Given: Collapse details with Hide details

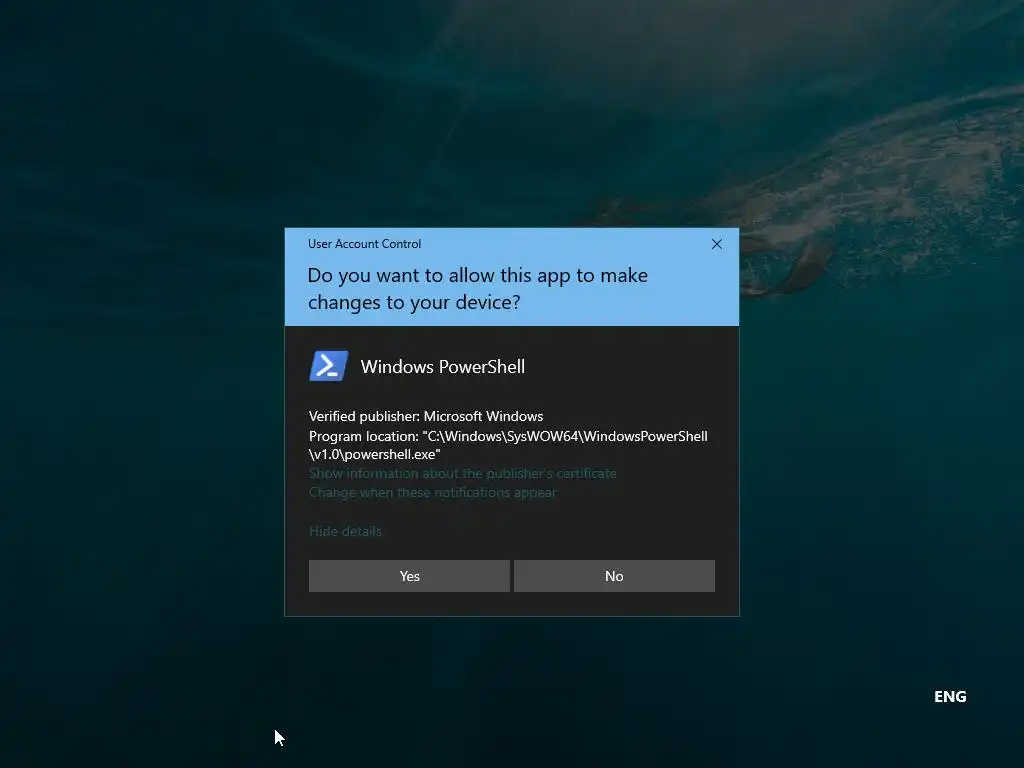Looking at the screenshot, I should 345,532.
